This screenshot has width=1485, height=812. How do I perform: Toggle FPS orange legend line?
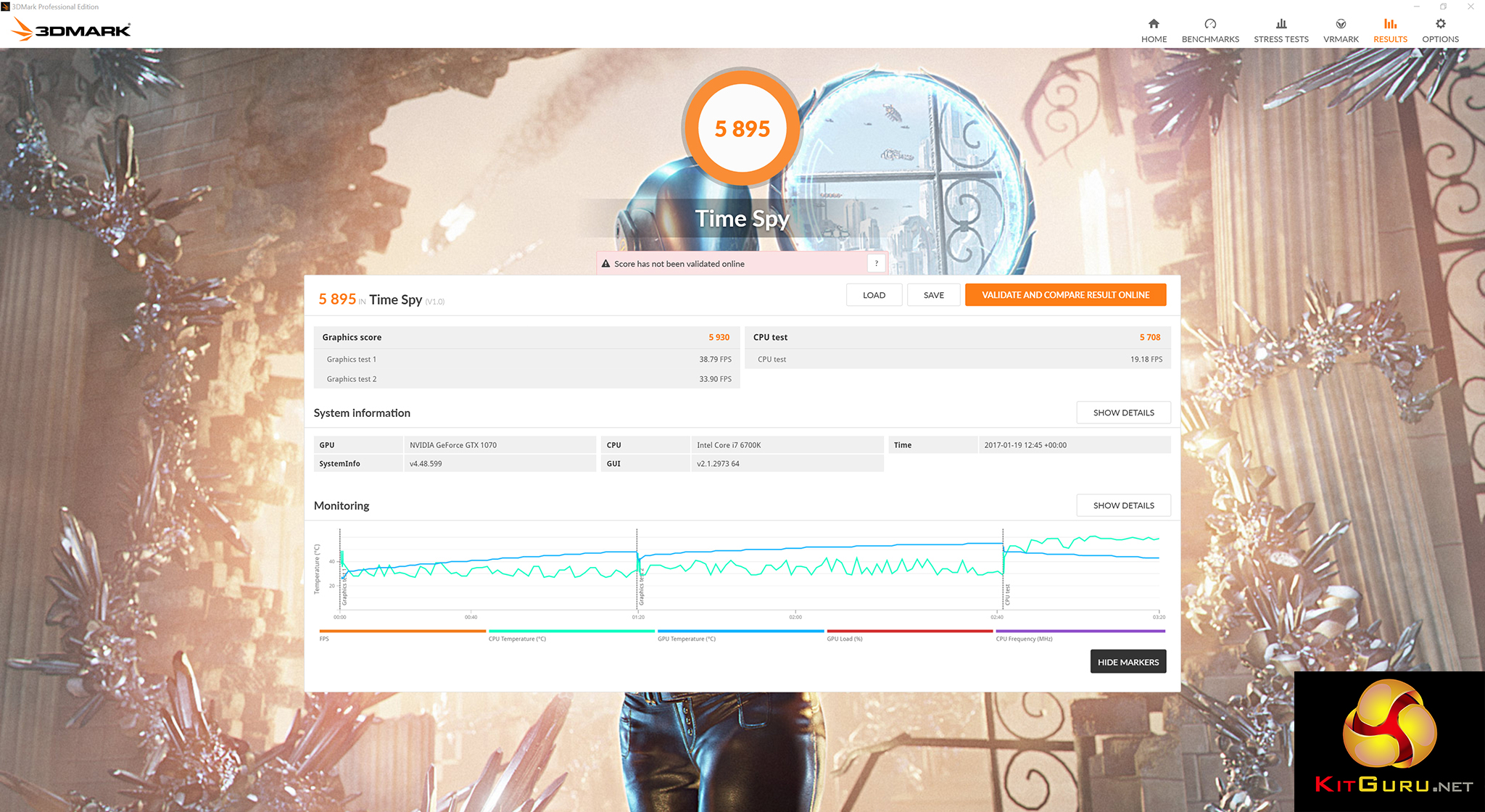[x=402, y=631]
